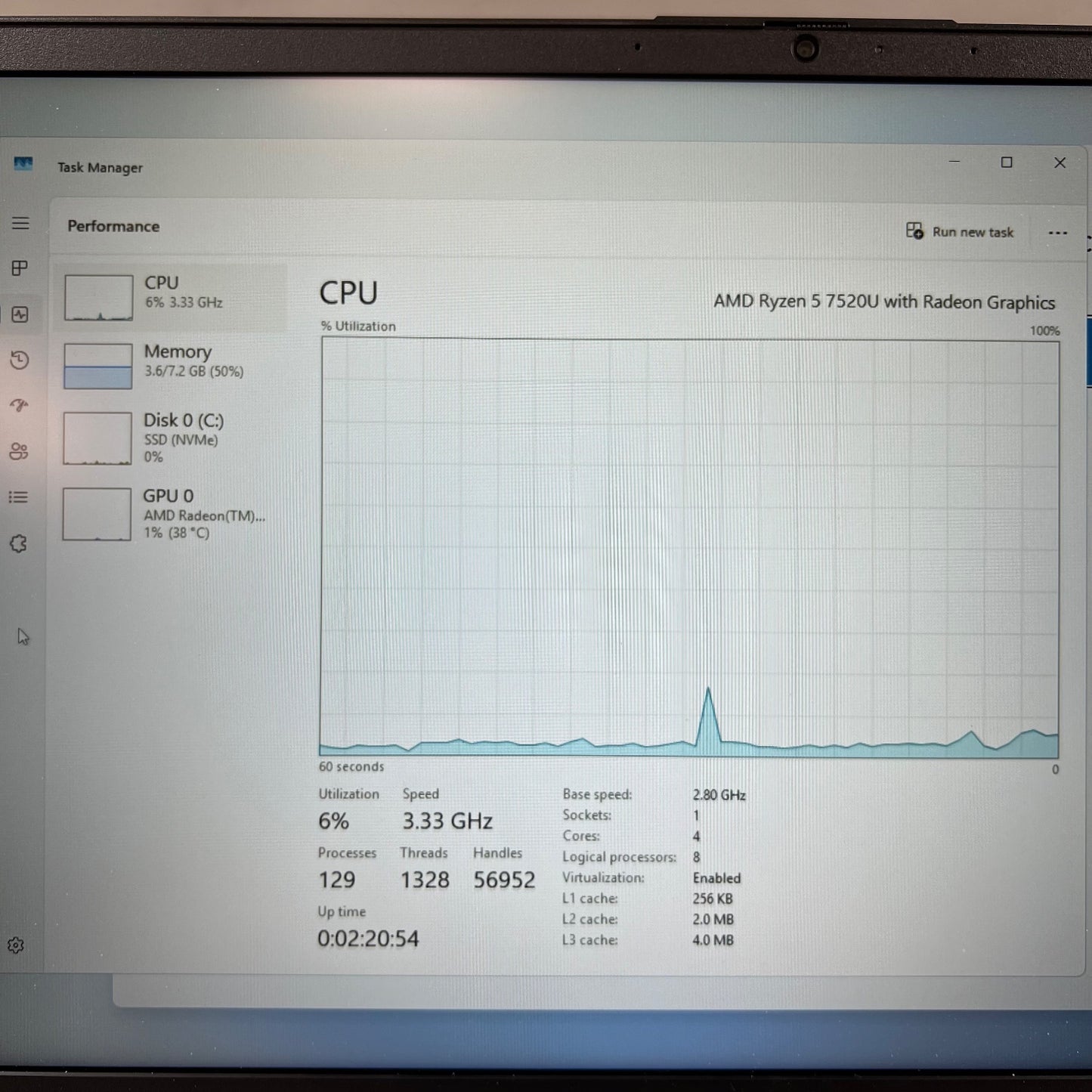Close the Task Manager window
Screen dimensions: 1092x1092
click(x=1060, y=162)
